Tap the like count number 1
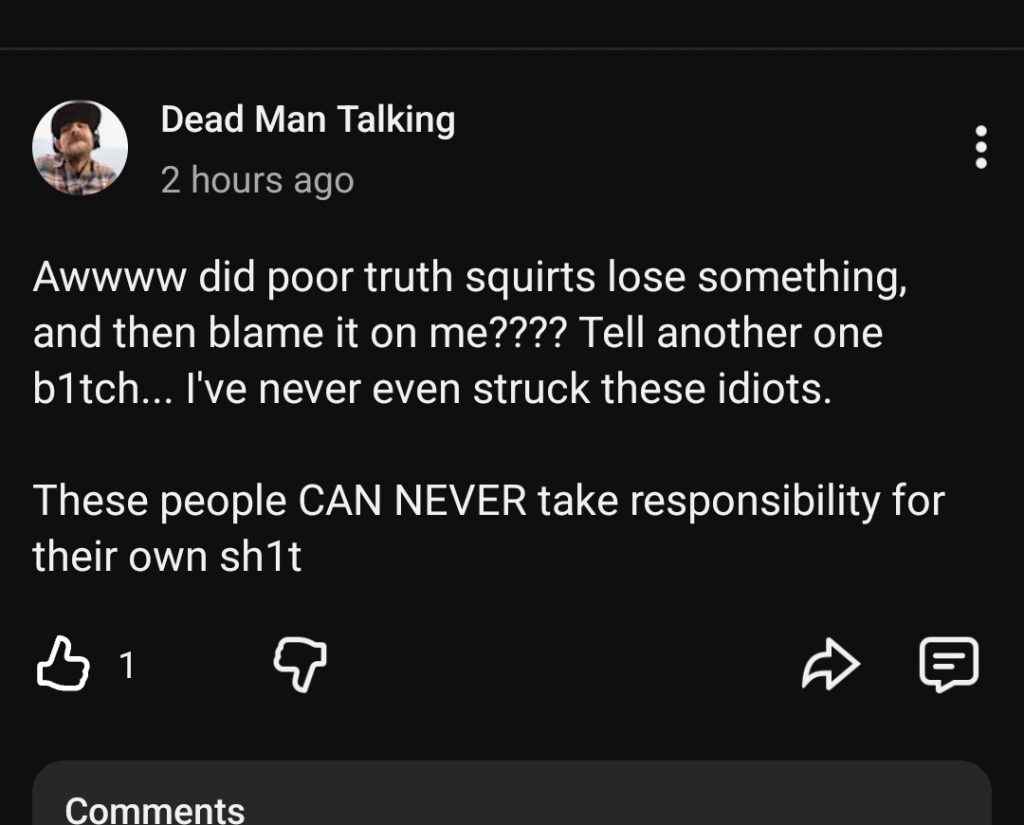The image size is (1024, 825). pyautogui.click(x=127, y=666)
